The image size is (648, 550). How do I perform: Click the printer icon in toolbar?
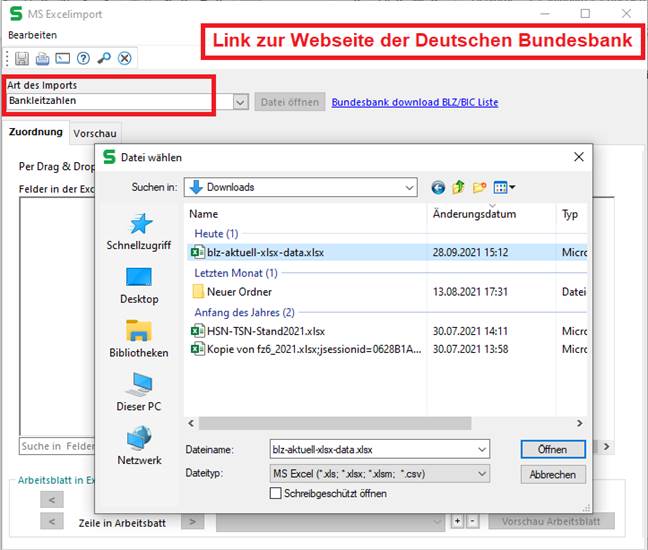(42, 58)
